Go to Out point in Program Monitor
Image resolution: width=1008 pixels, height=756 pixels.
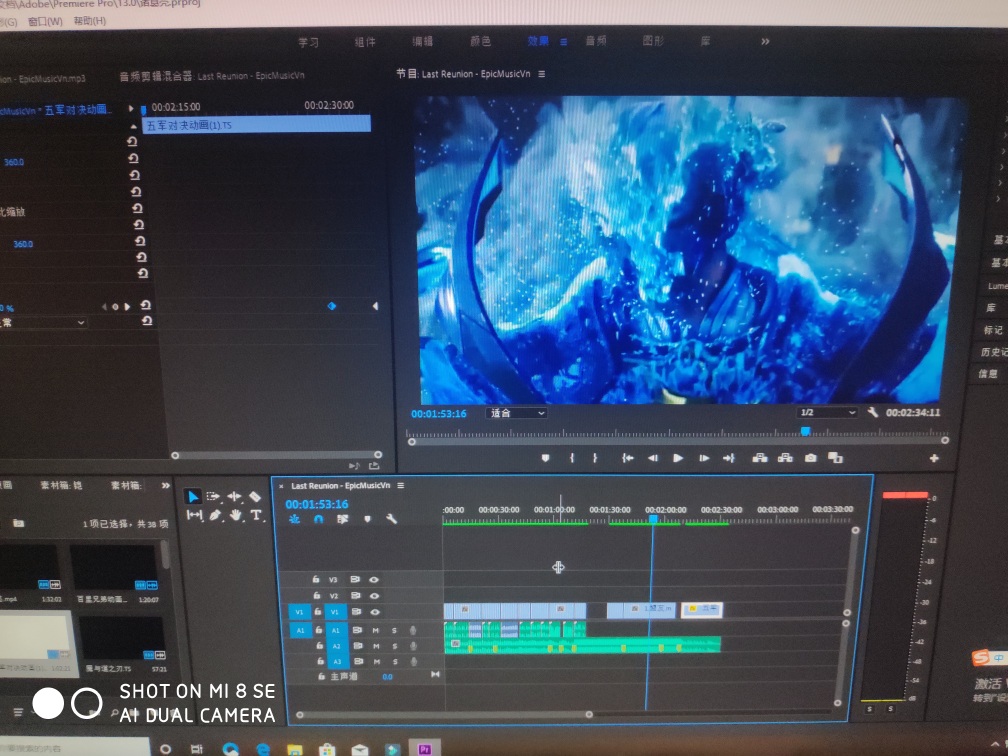728,458
